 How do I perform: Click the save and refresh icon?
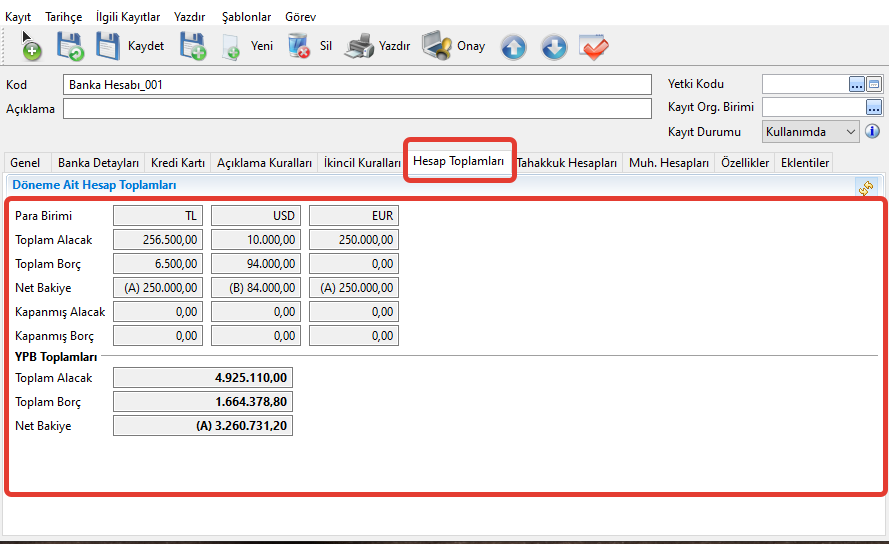pyautogui.click(x=69, y=46)
